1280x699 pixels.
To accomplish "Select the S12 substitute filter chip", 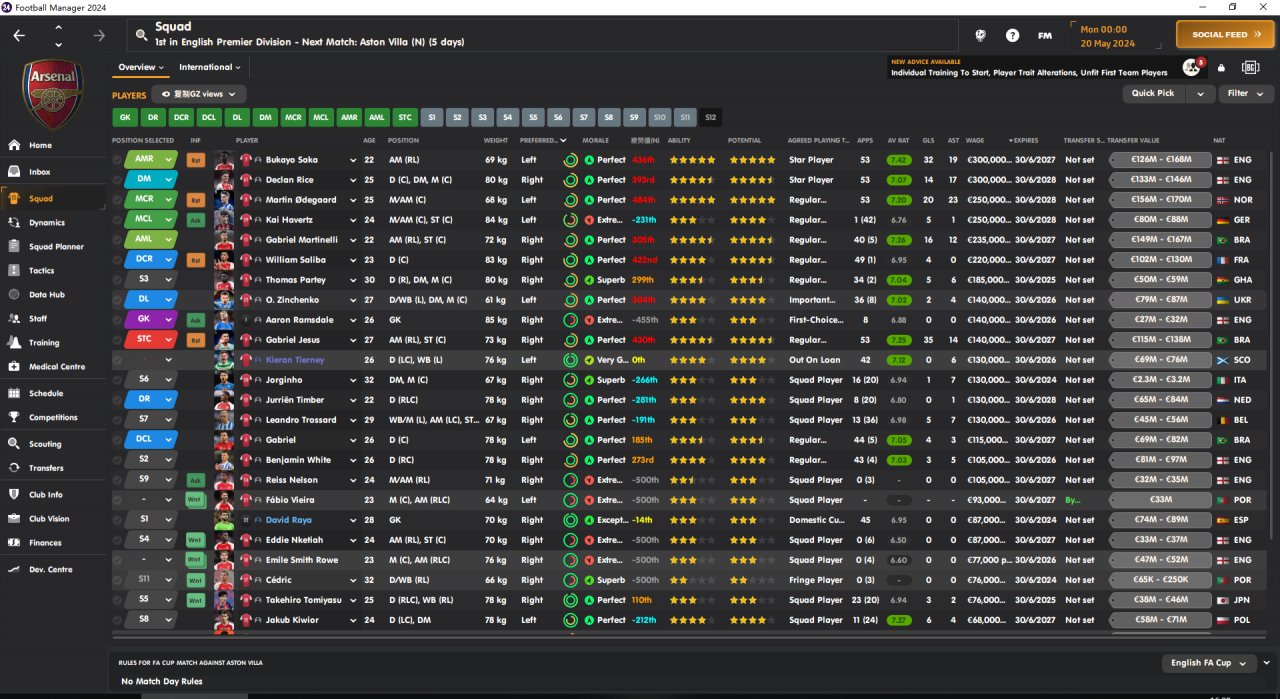I will coord(710,117).
